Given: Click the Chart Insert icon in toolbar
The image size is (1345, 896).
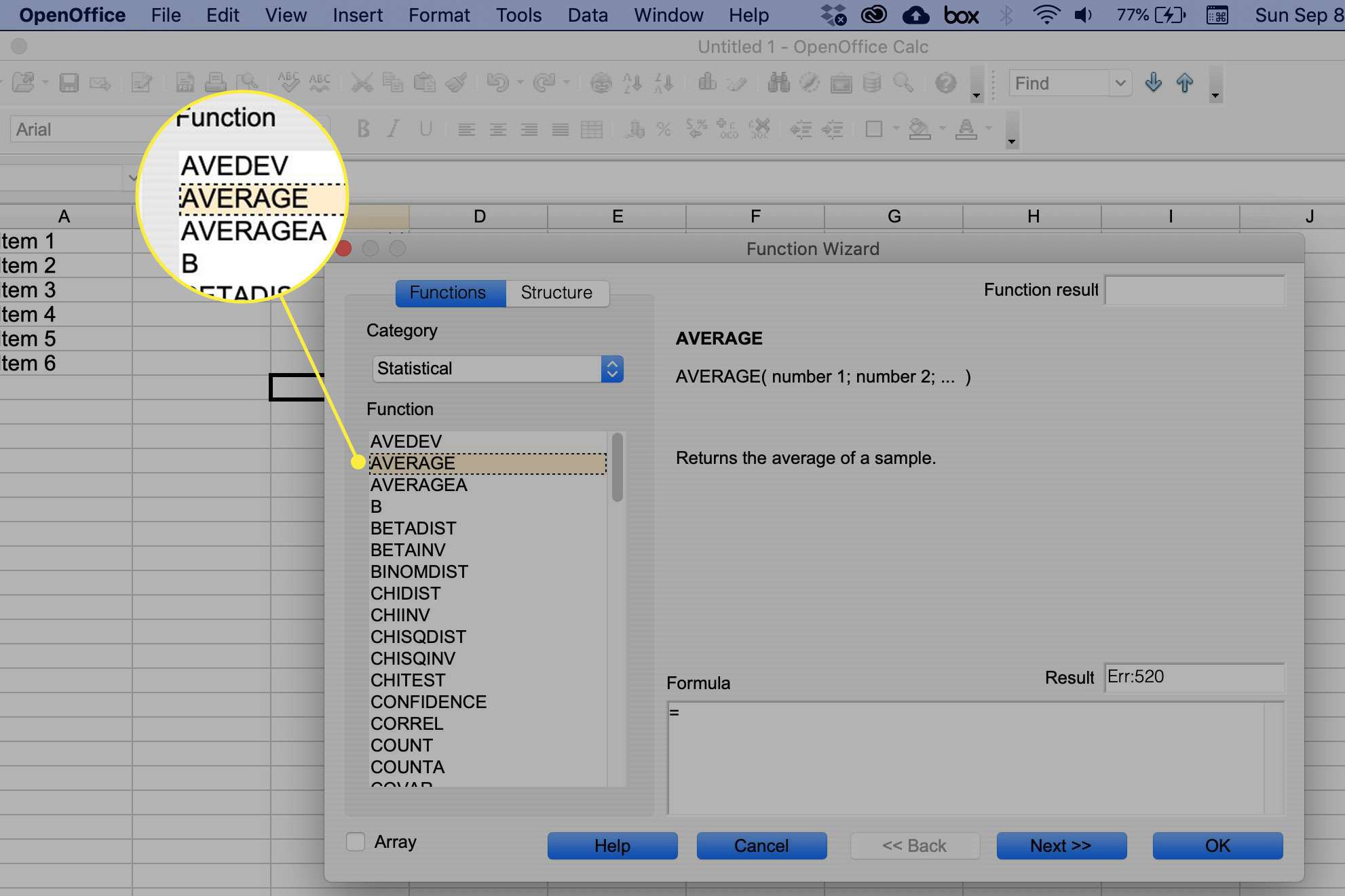Looking at the screenshot, I should (707, 82).
